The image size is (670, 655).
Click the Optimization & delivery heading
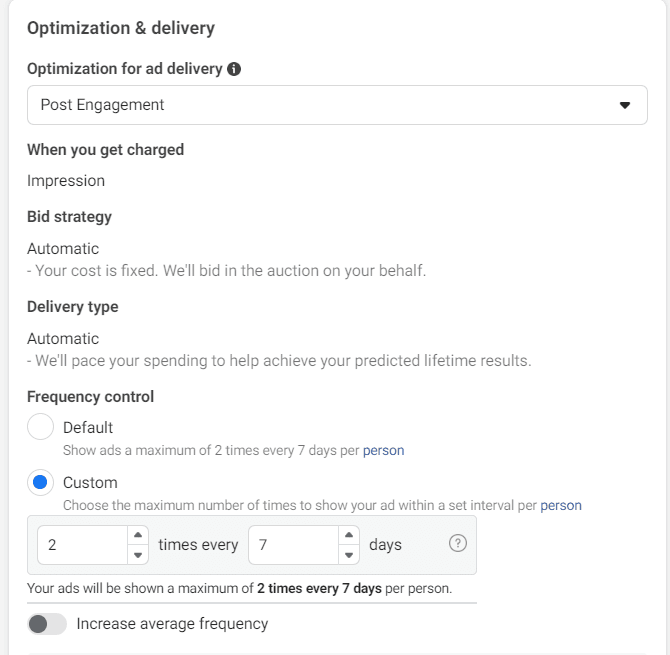[121, 28]
